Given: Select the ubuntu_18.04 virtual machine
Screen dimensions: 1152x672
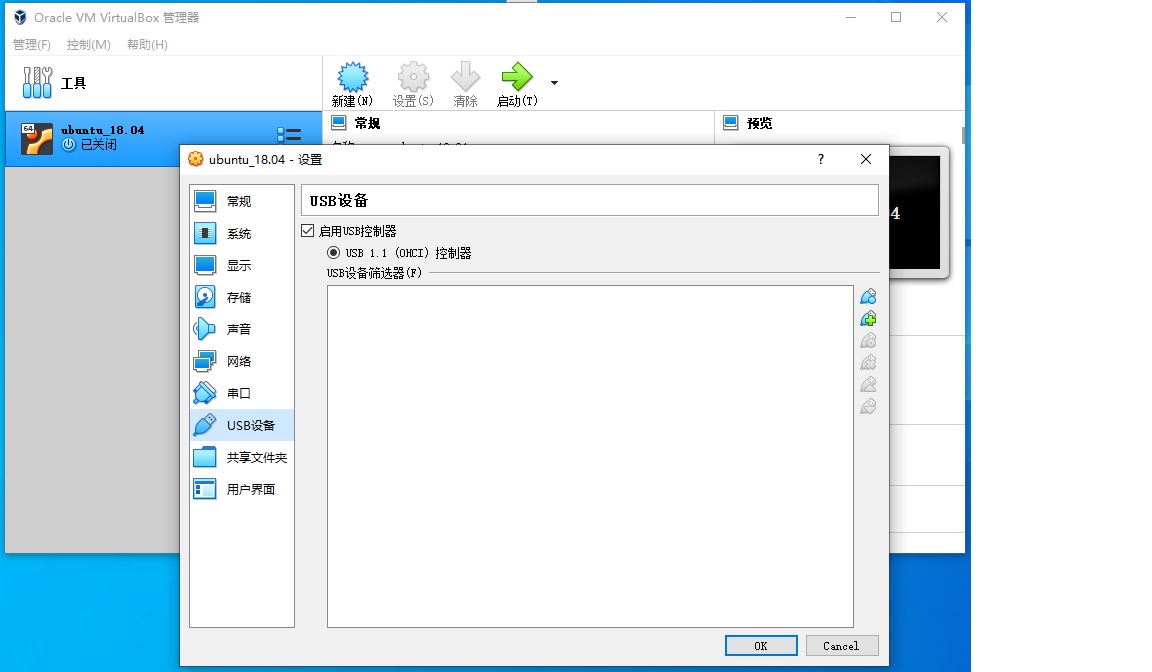Looking at the screenshot, I should 163,139.
